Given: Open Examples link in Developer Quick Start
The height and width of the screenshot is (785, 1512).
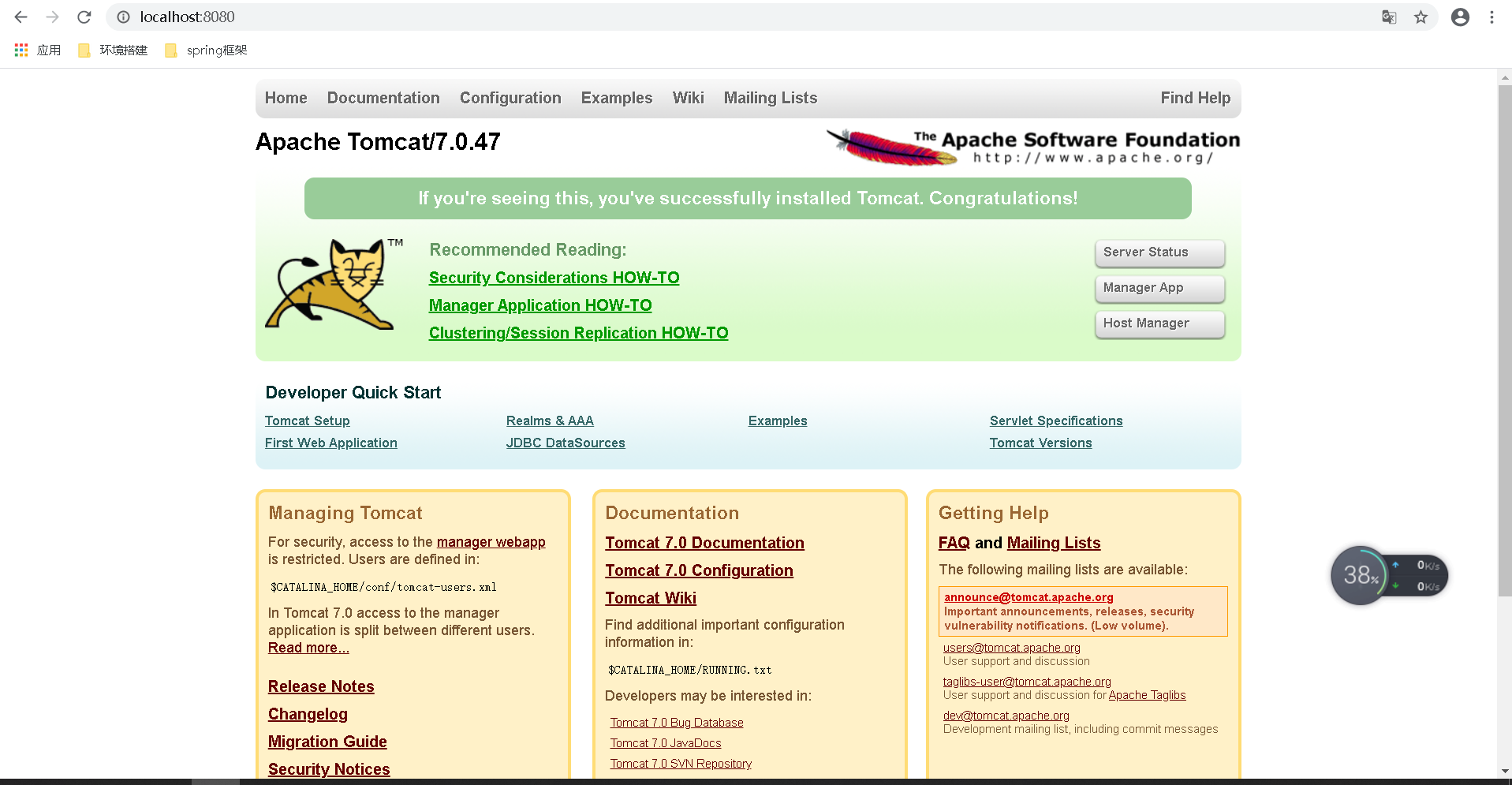Looking at the screenshot, I should [x=777, y=421].
